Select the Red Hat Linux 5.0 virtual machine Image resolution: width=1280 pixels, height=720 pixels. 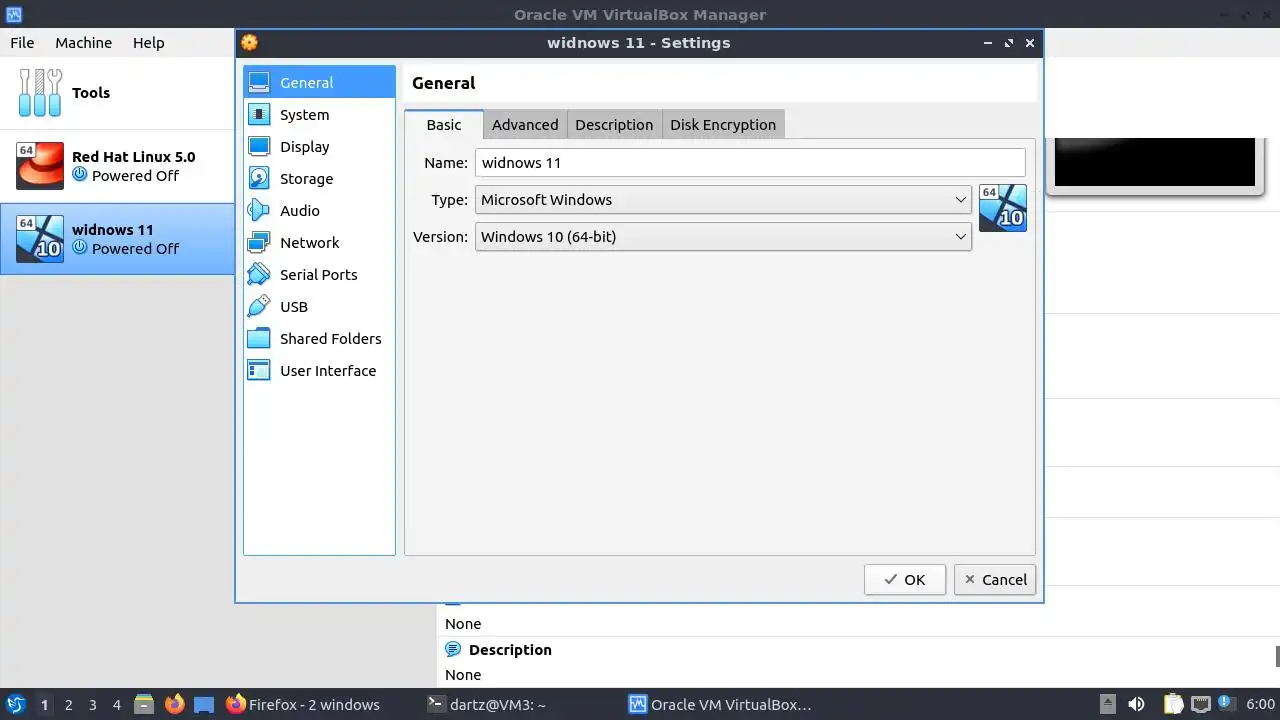click(x=117, y=166)
